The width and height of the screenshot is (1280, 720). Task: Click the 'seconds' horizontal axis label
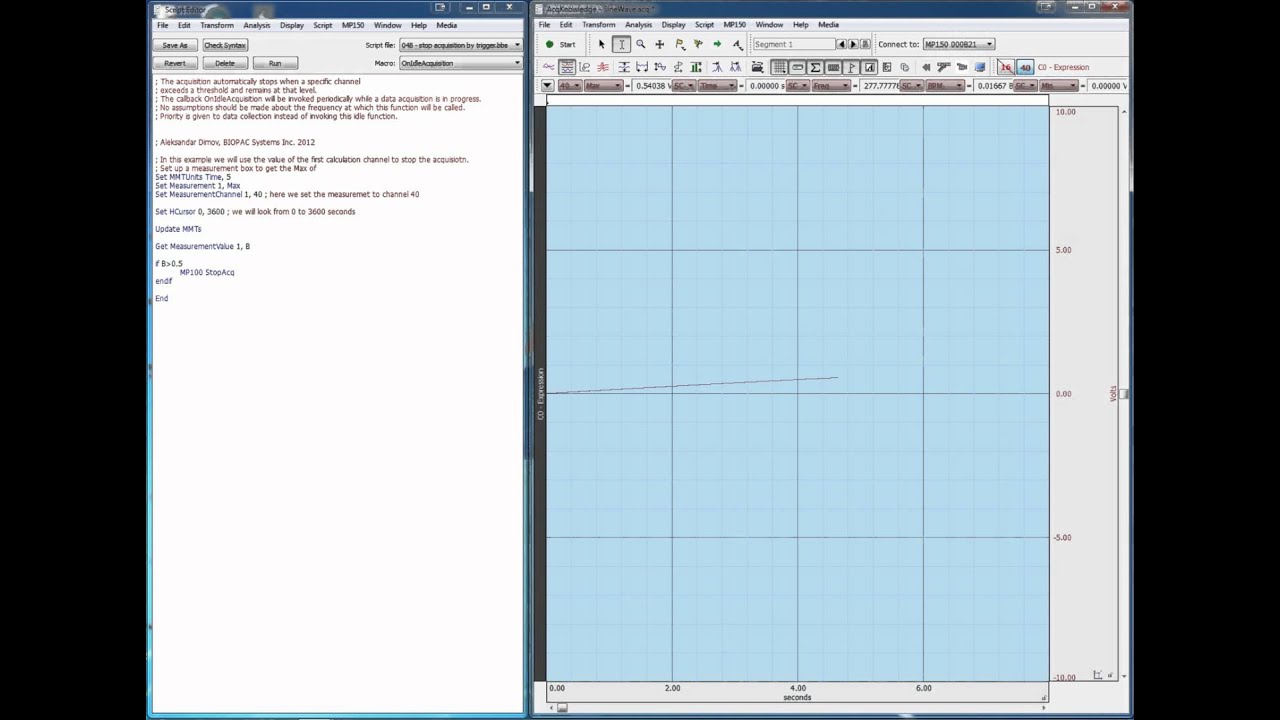[797, 697]
